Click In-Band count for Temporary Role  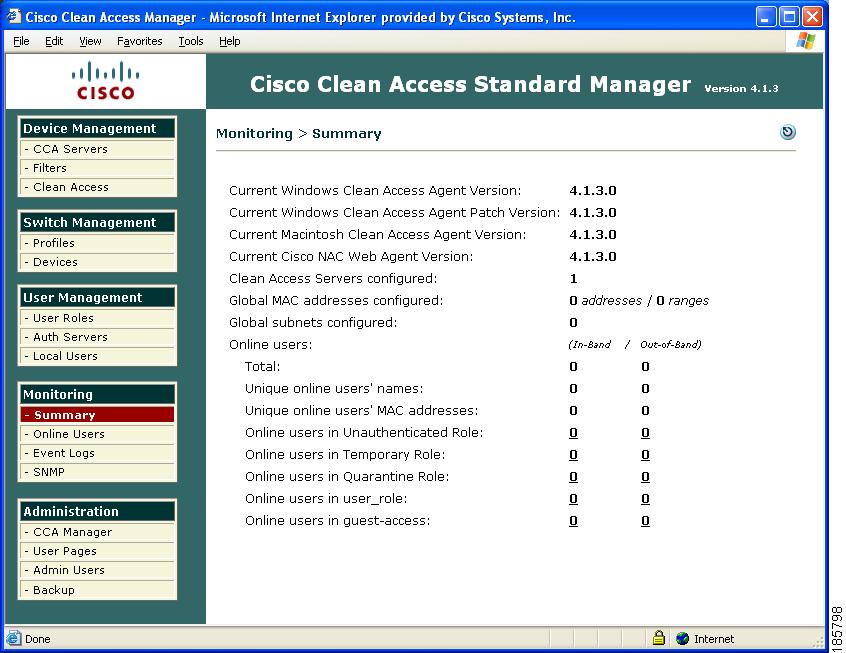pyautogui.click(x=574, y=455)
